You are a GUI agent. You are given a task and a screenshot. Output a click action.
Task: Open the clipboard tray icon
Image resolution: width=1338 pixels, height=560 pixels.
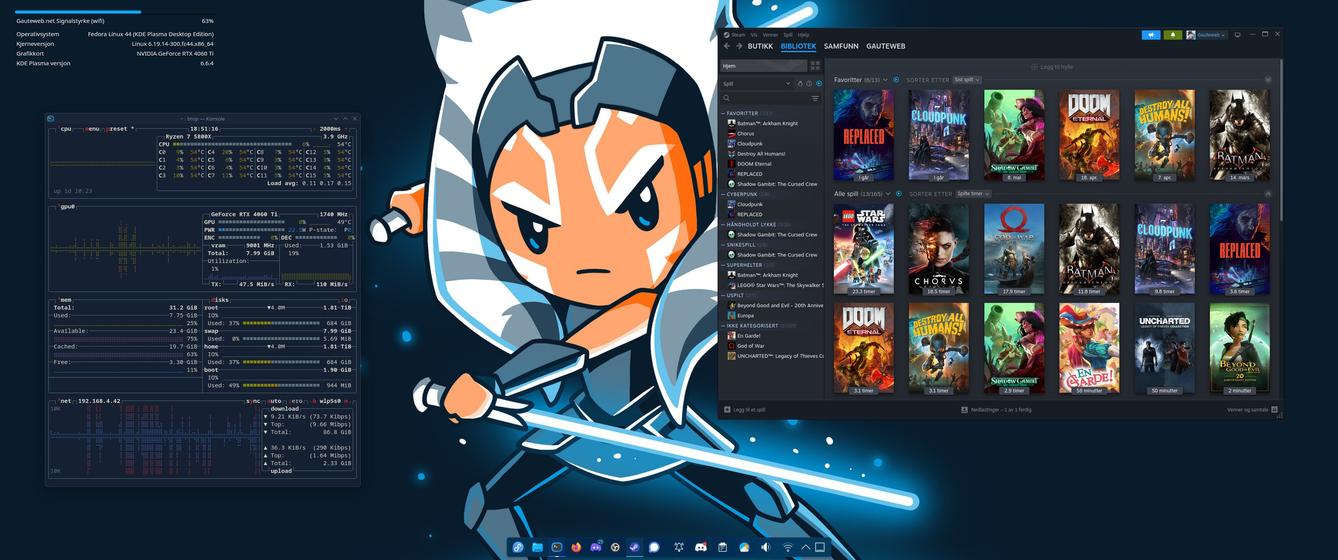click(722, 547)
